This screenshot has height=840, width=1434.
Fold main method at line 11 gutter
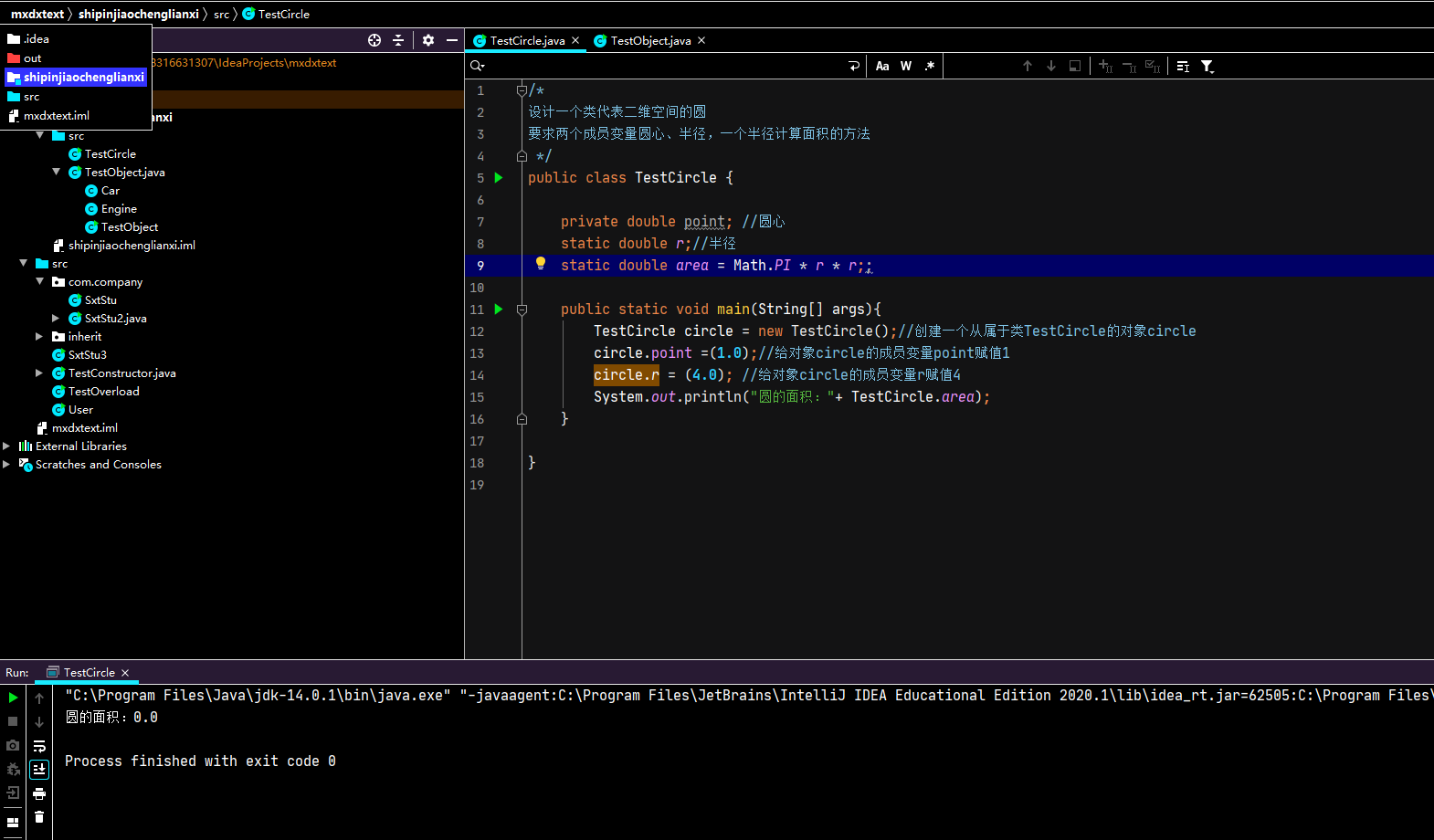522,310
